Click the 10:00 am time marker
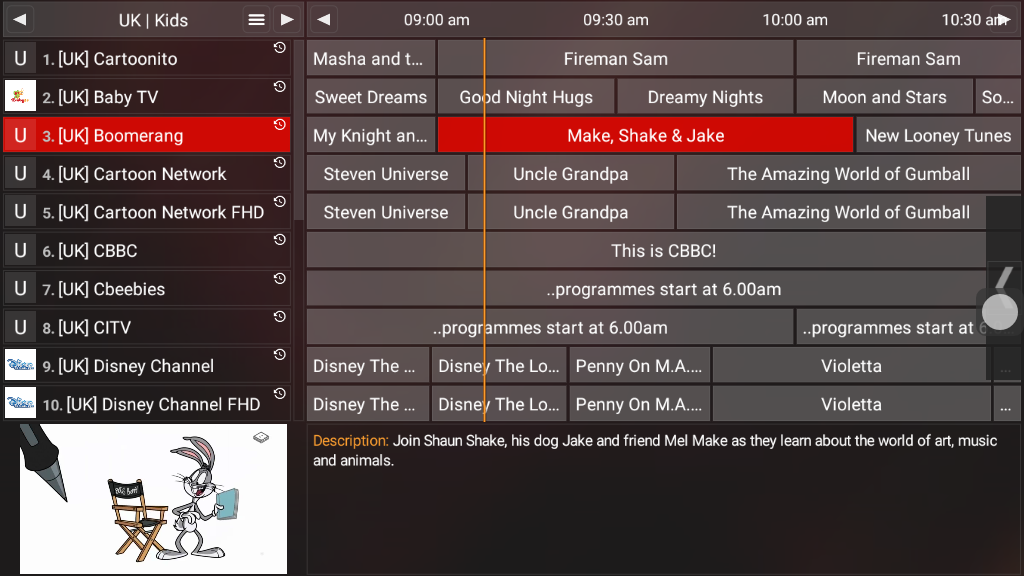The image size is (1024, 576). [x=795, y=20]
